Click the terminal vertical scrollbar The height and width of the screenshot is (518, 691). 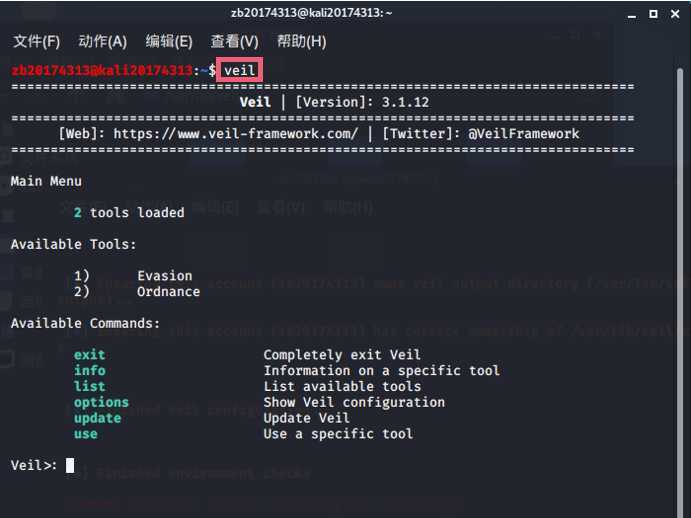680,291
